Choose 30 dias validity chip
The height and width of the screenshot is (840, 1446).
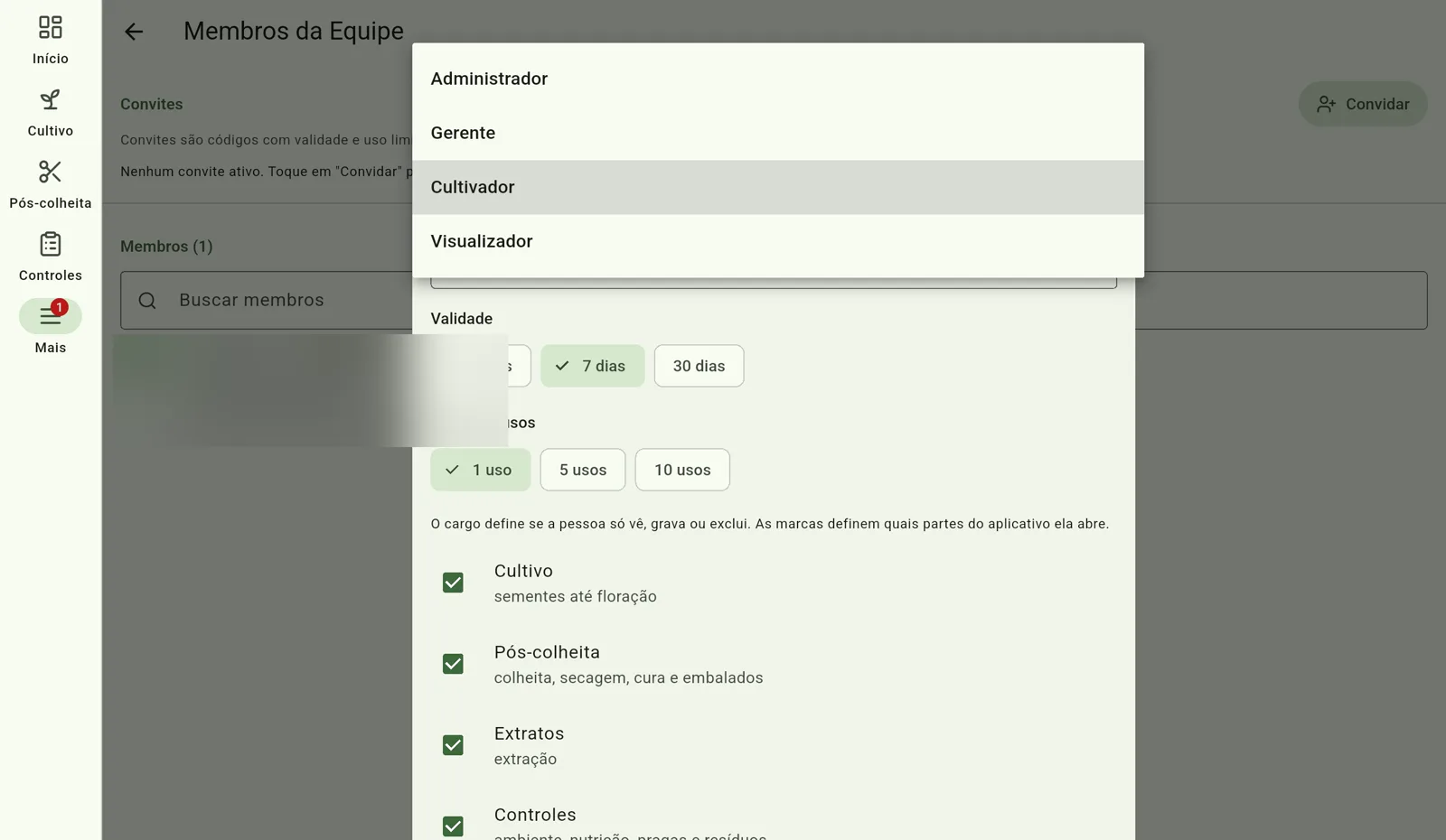point(700,366)
